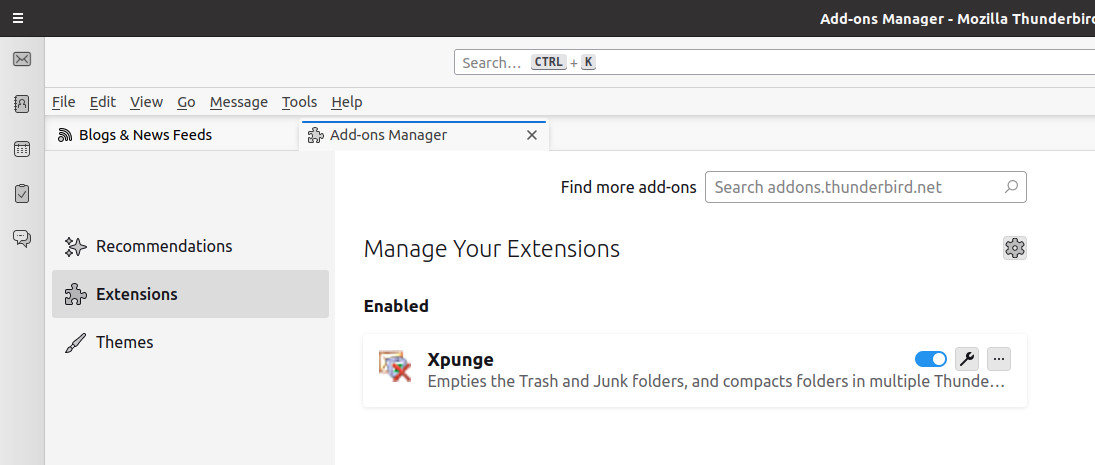Click the Xpunge extension name
Viewport: 1095px width, 465px height.
[x=460, y=360]
